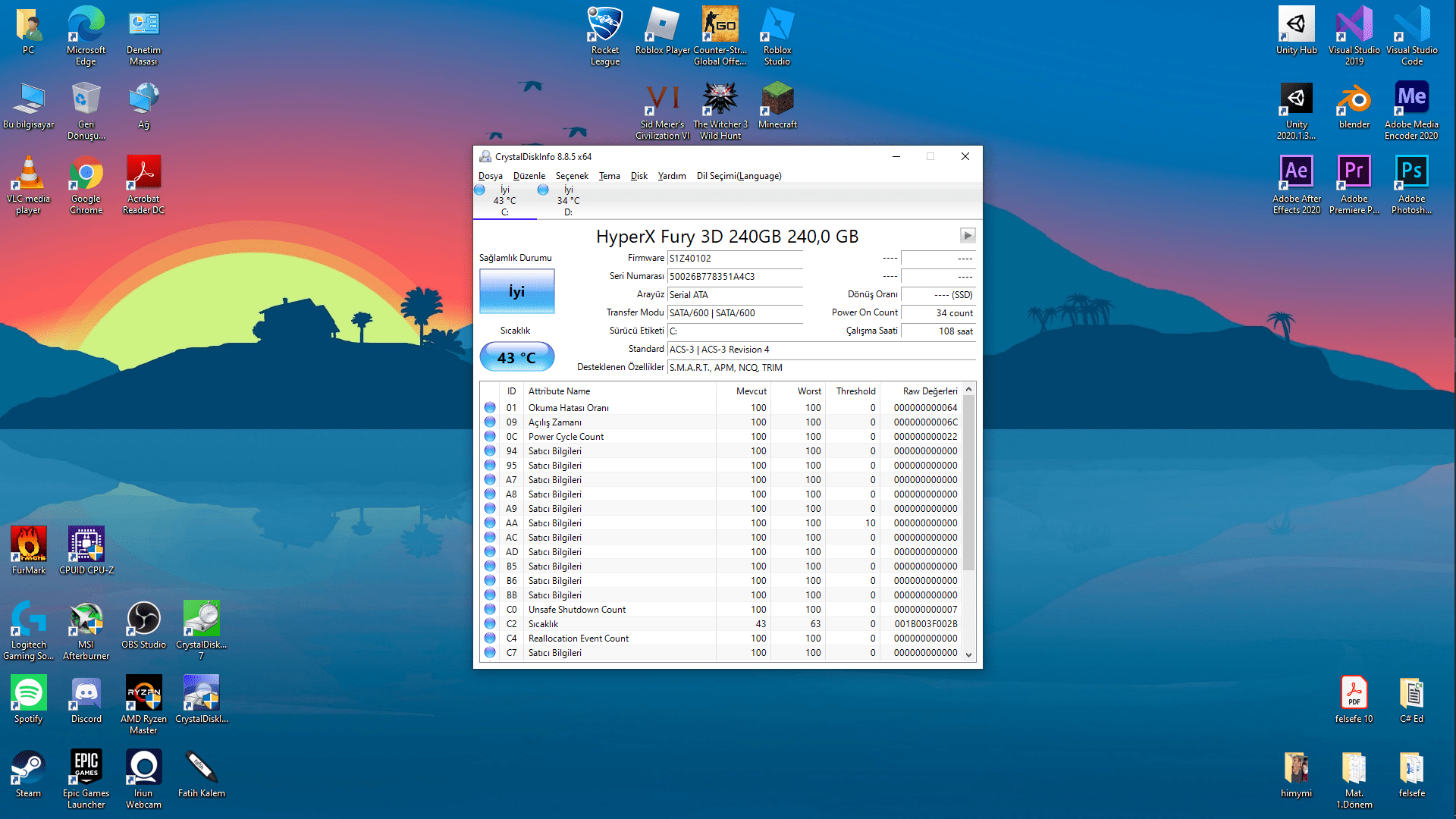The width and height of the screenshot is (1456, 819).
Task: Open the Dil Seçimi(Language) menu
Action: (x=739, y=176)
